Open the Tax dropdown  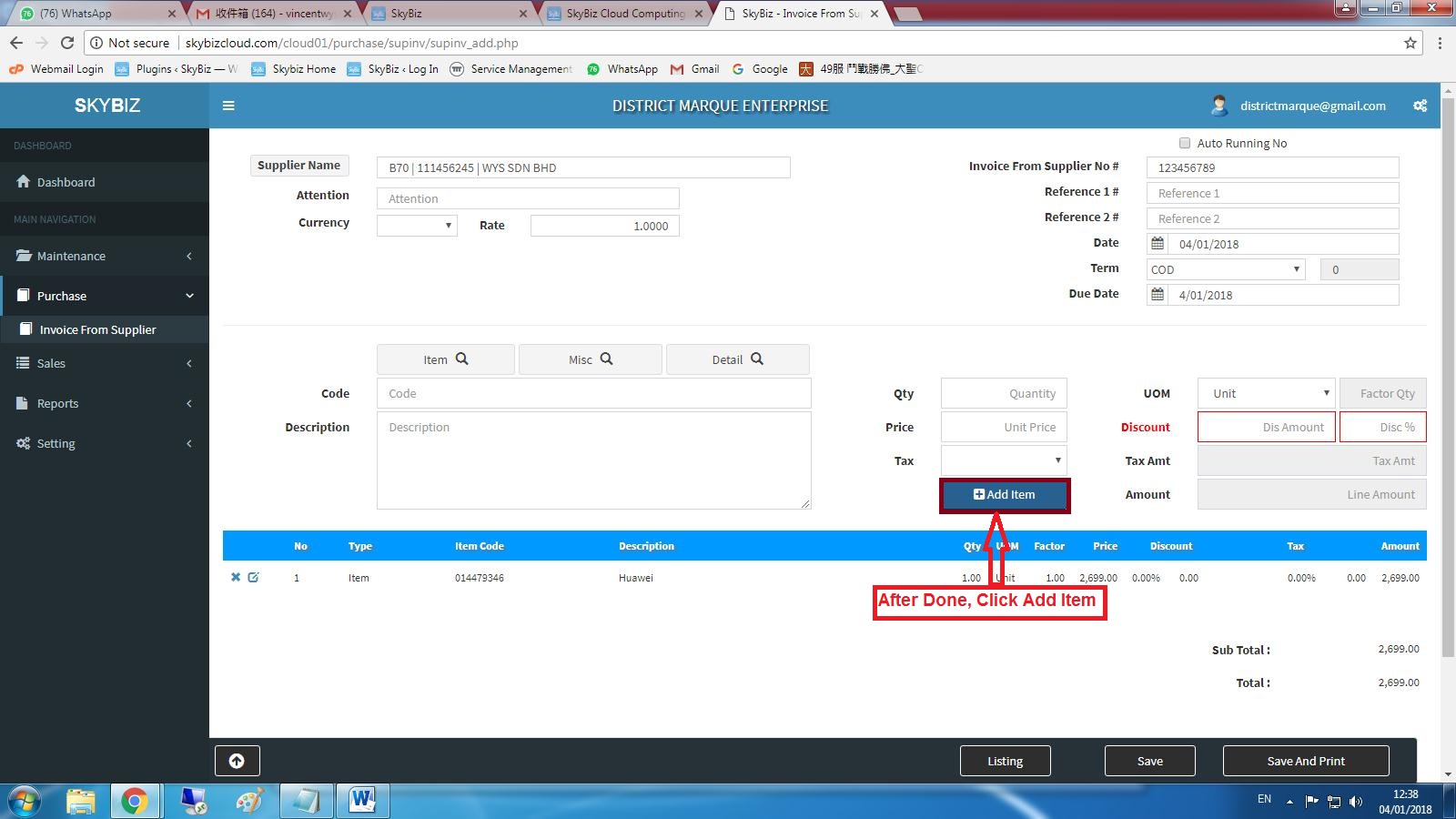(1004, 460)
